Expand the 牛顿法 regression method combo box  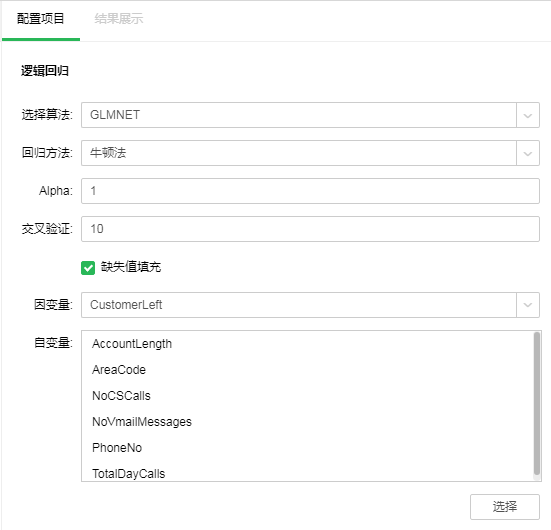coord(310,153)
